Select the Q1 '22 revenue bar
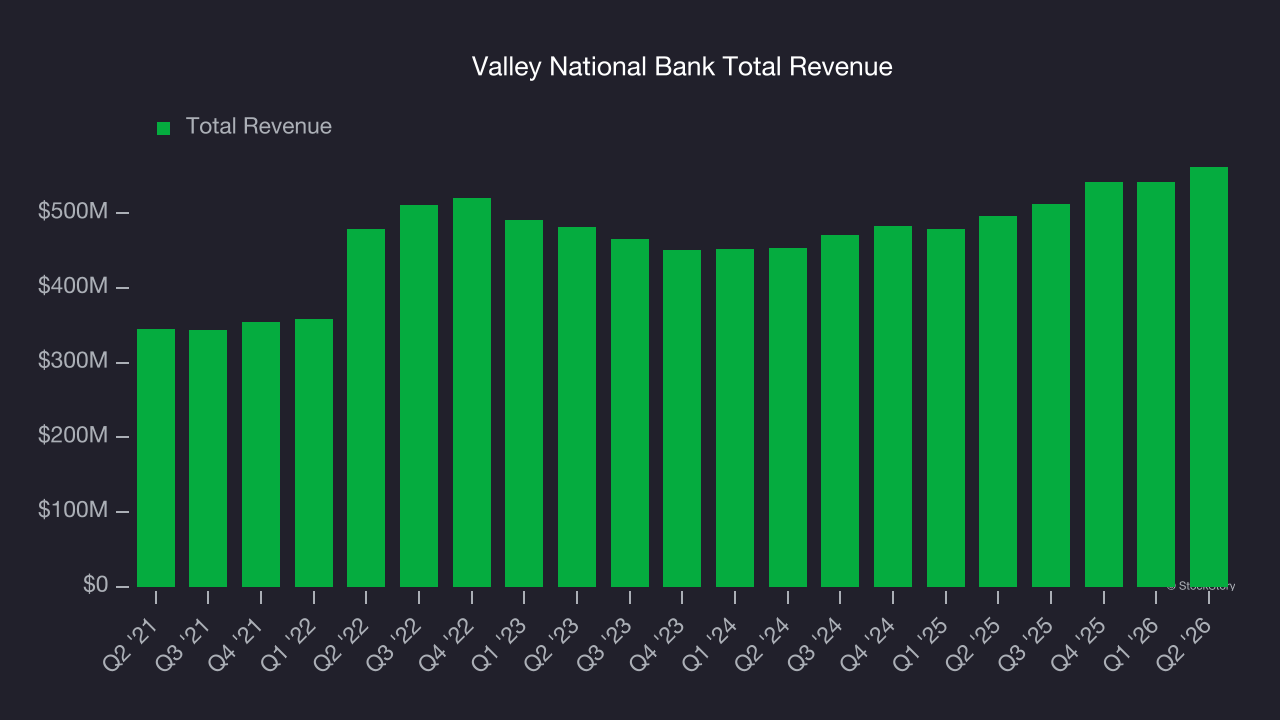This screenshot has width=1280, height=720. click(314, 453)
